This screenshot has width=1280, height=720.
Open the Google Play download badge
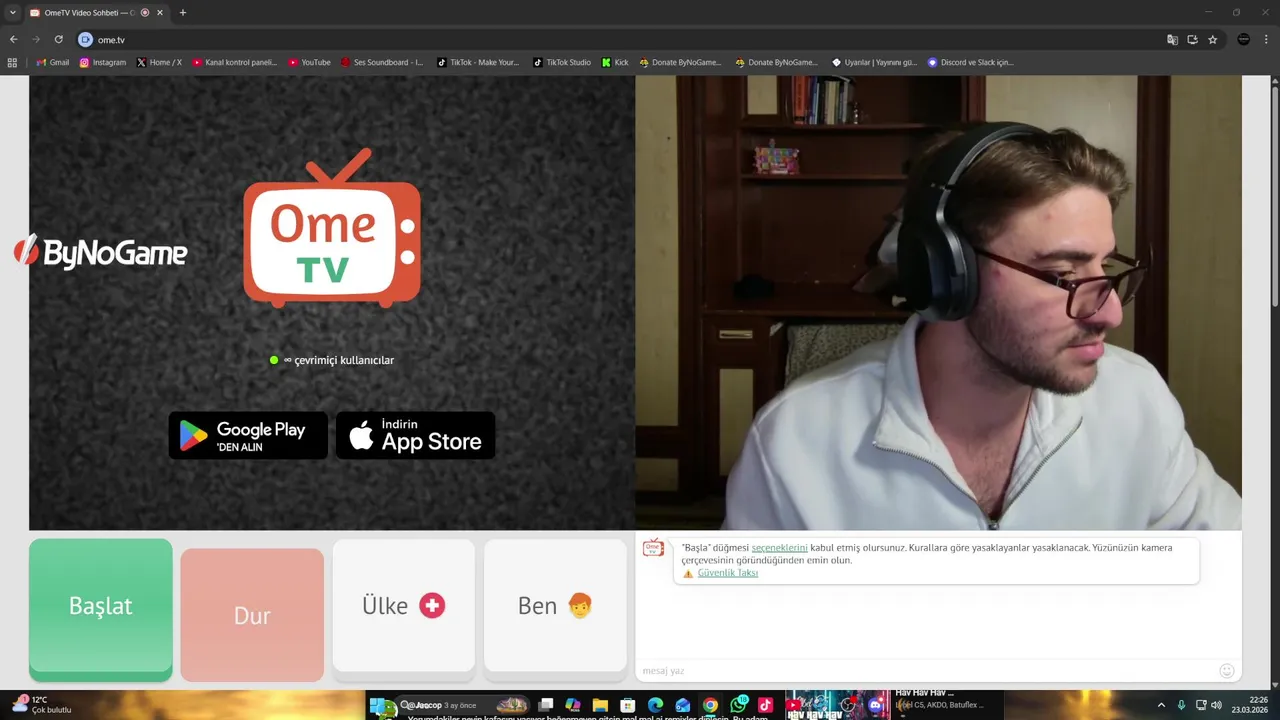coord(248,435)
